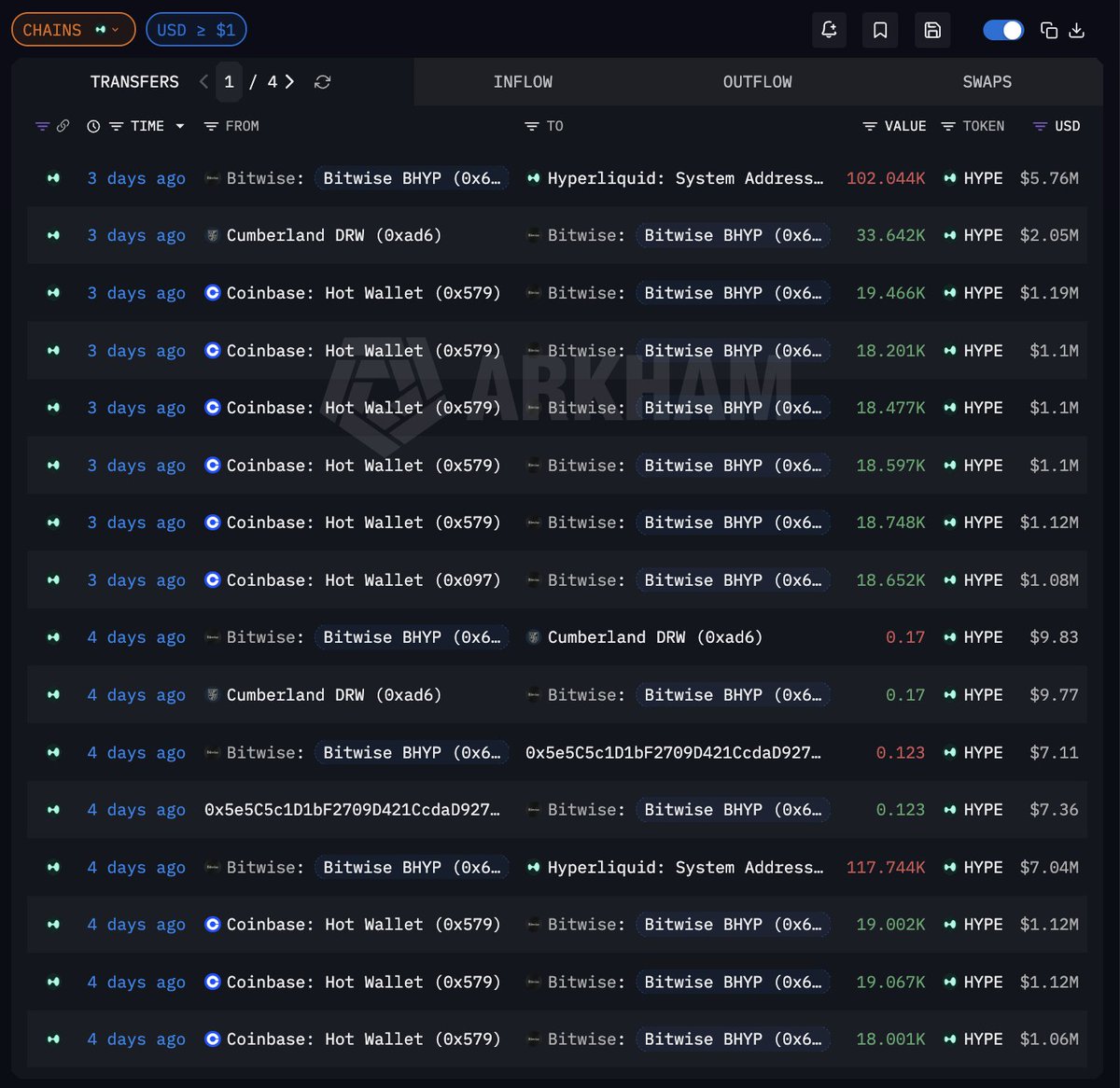This screenshot has width=1120, height=1088.
Task: Open the TOKEN column filter
Action: coord(948,126)
